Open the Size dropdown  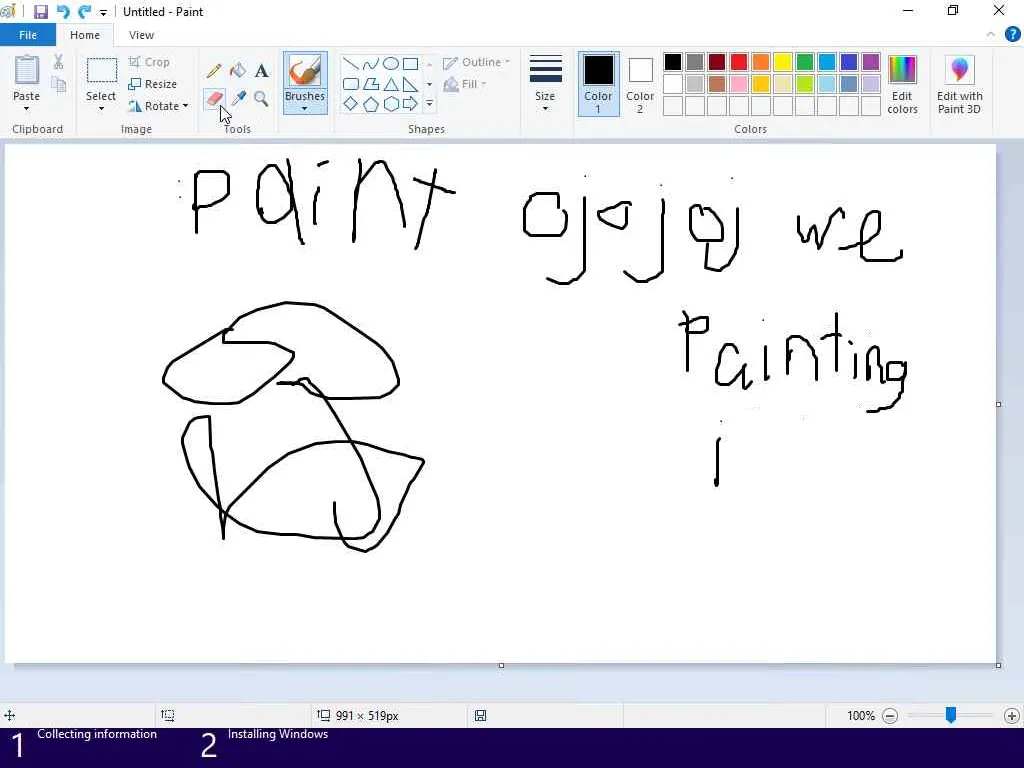click(x=545, y=85)
